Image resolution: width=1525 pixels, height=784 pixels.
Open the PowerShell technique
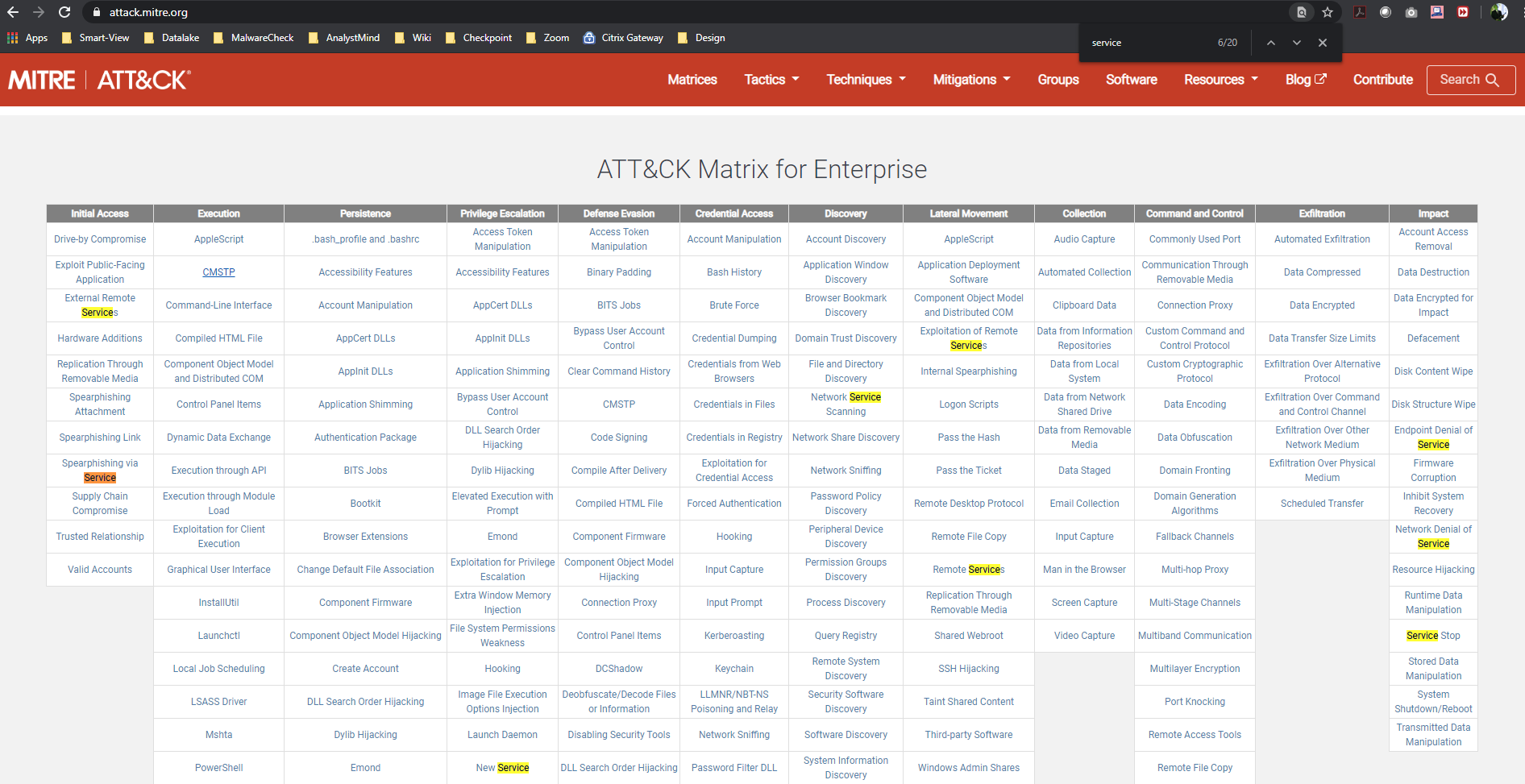point(218,768)
